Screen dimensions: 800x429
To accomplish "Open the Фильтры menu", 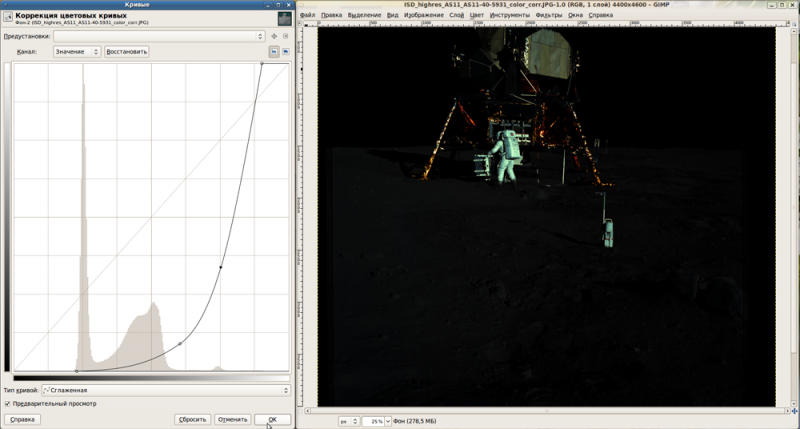I will click(x=549, y=16).
